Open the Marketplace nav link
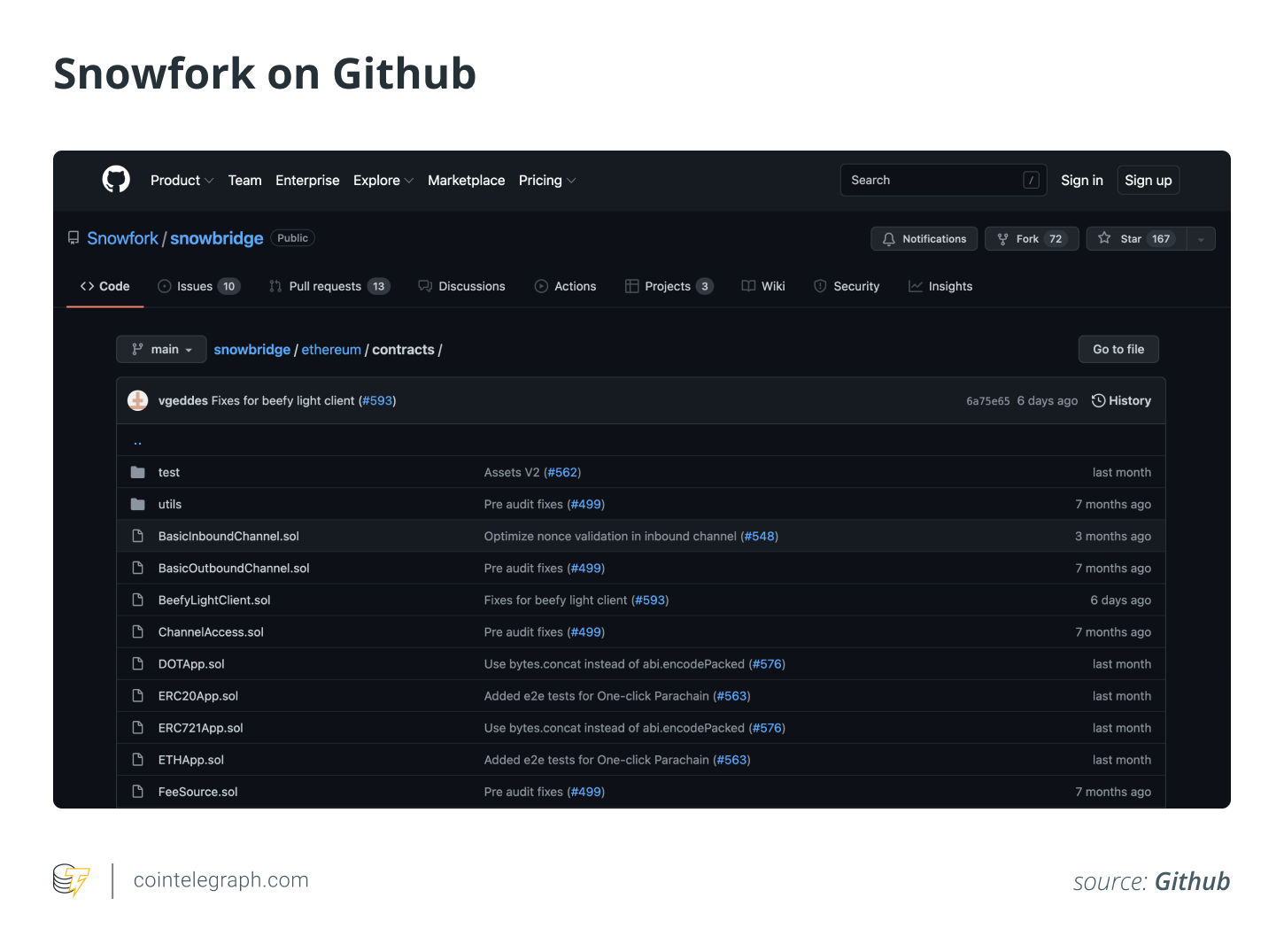 point(466,180)
